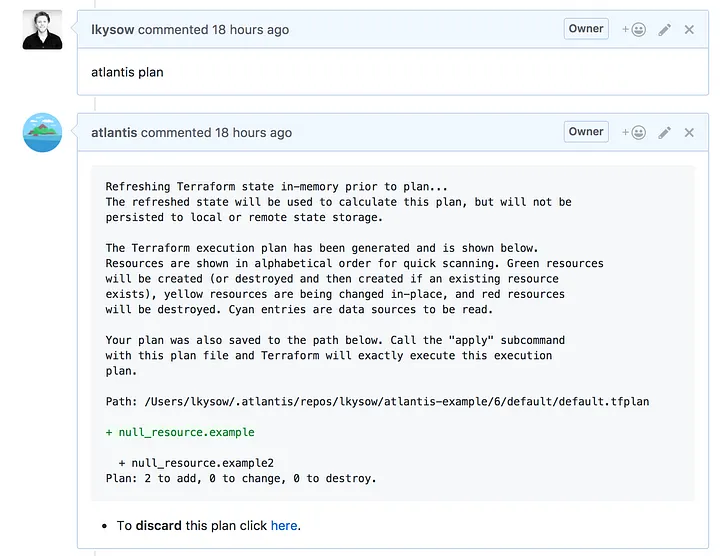Click Owner badge on lkysow's comment
Image resolution: width=720 pixels, height=556 pixels.
[586, 29]
